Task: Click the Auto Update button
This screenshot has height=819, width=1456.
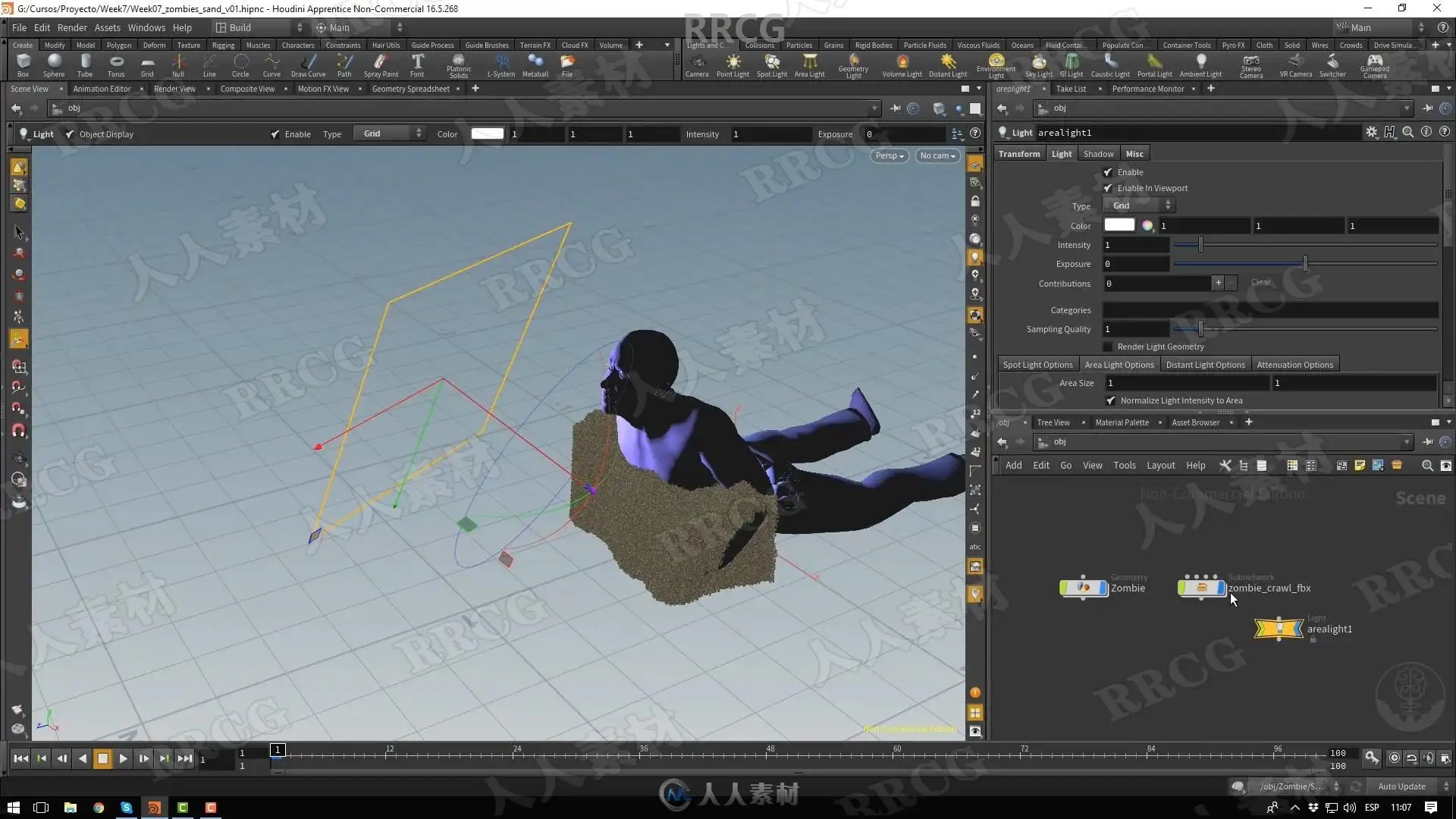Action: click(1401, 786)
